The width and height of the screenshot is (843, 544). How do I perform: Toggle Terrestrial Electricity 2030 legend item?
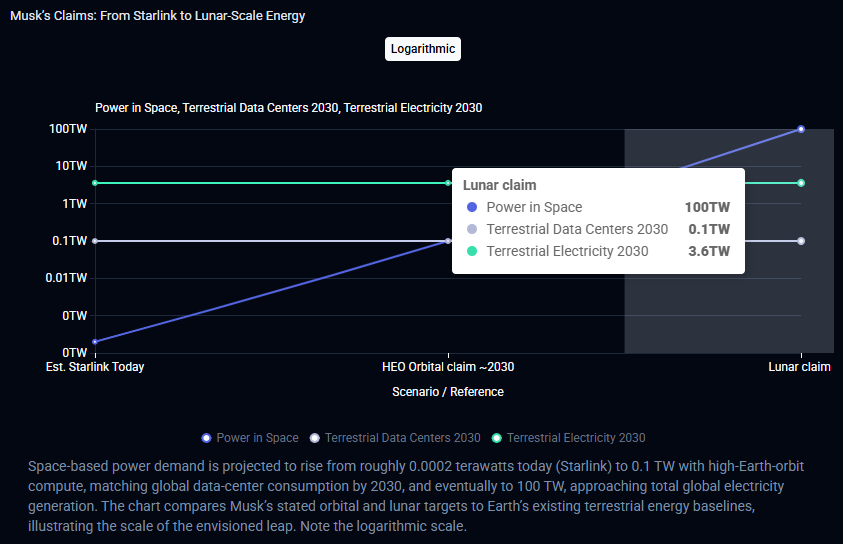pos(575,438)
